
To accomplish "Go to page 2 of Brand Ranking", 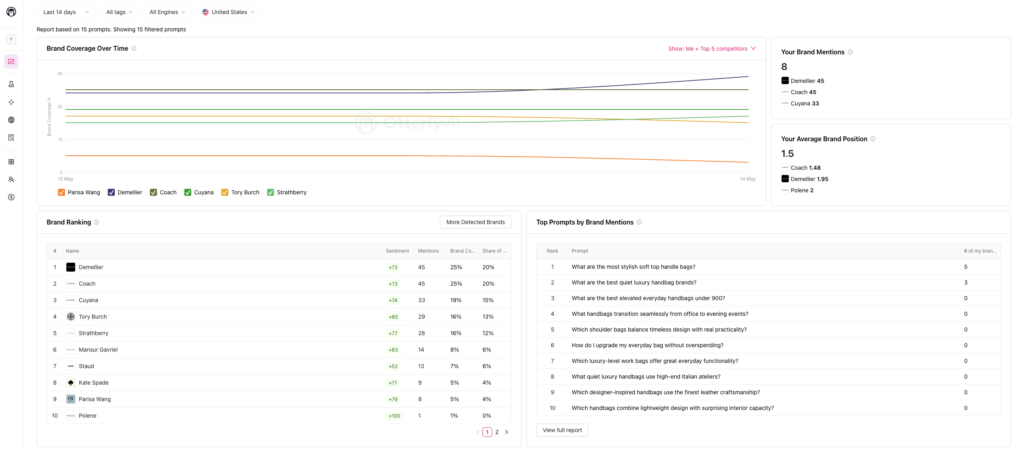I will click(497, 432).
